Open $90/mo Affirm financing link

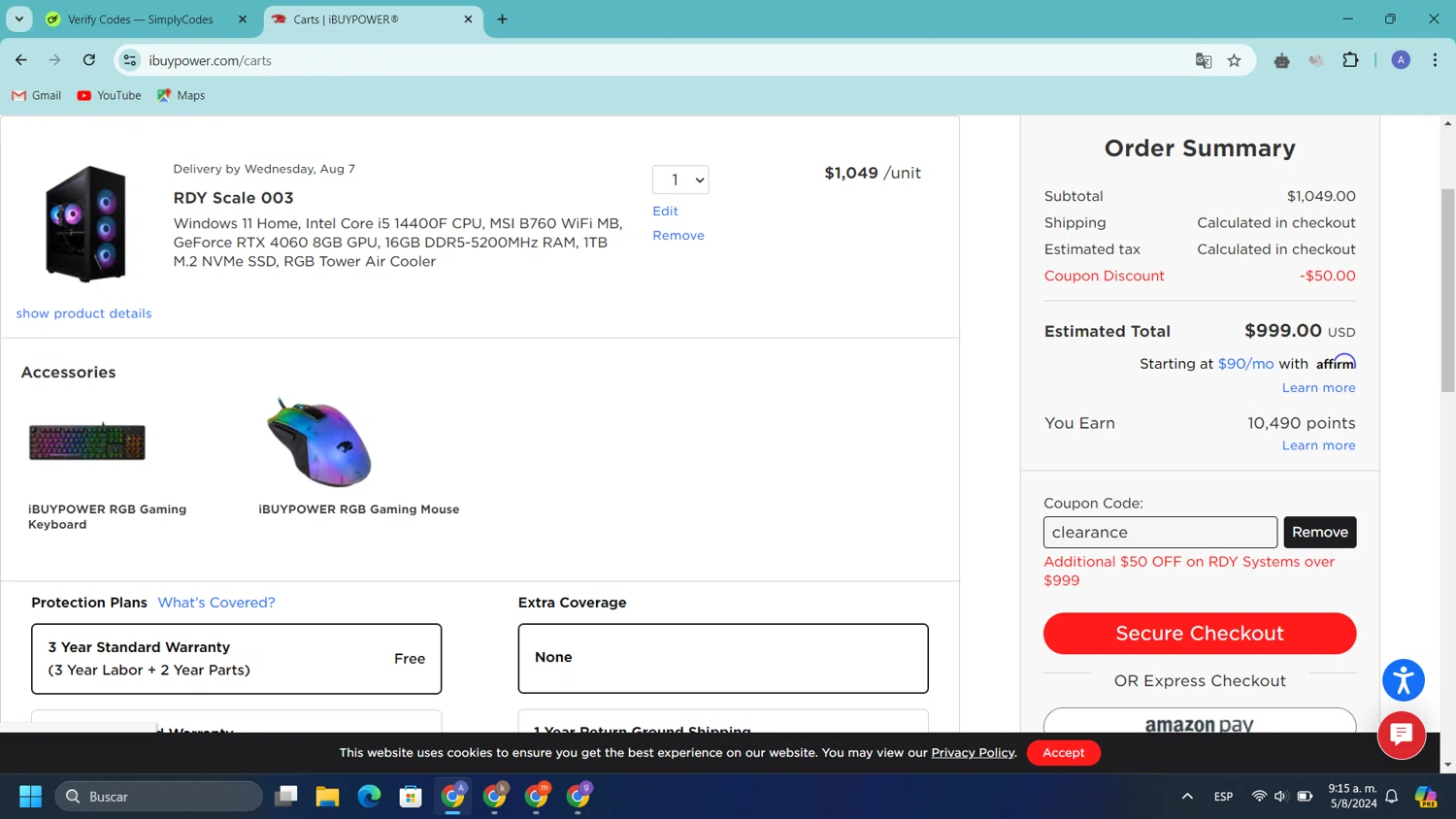click(1245, 364)
